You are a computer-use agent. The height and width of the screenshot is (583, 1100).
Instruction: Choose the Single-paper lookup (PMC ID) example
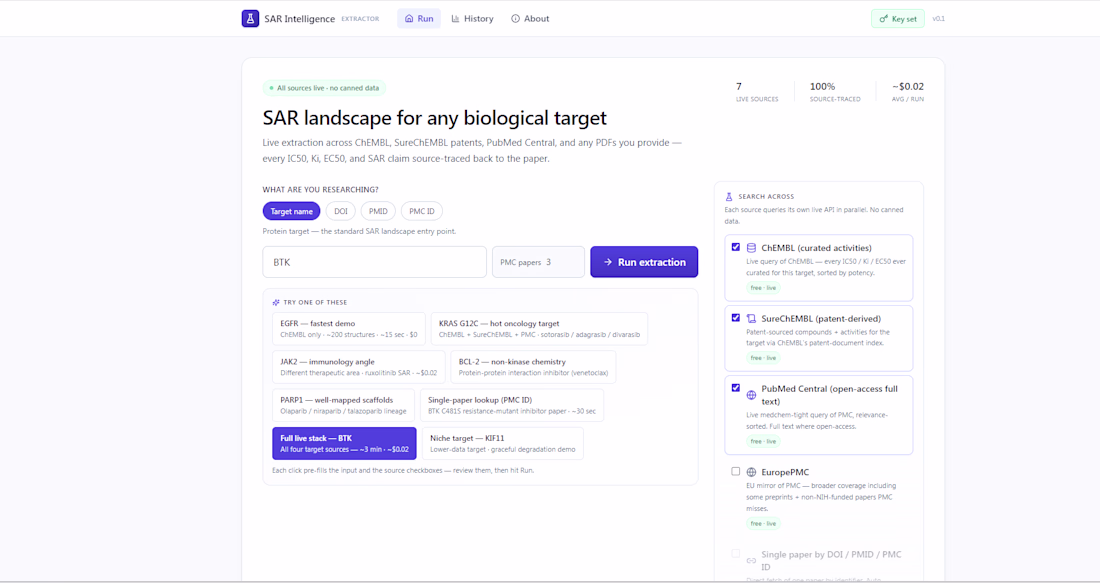click(x=511, y=406)
